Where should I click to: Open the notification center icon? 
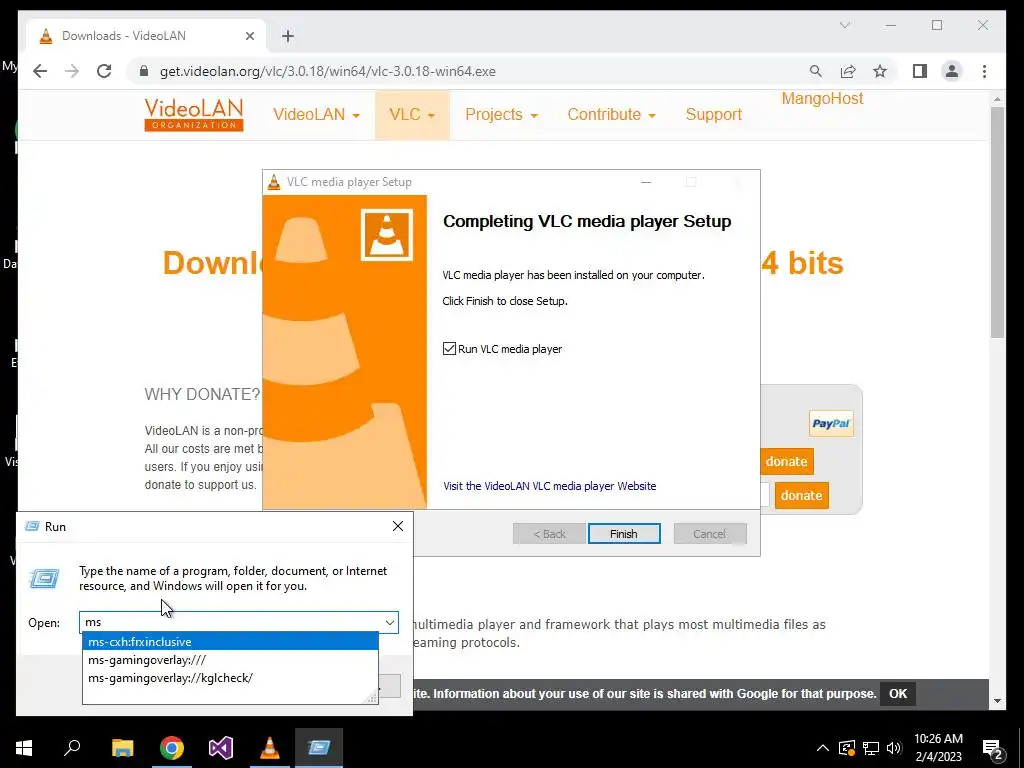click(x=993, y=749)
